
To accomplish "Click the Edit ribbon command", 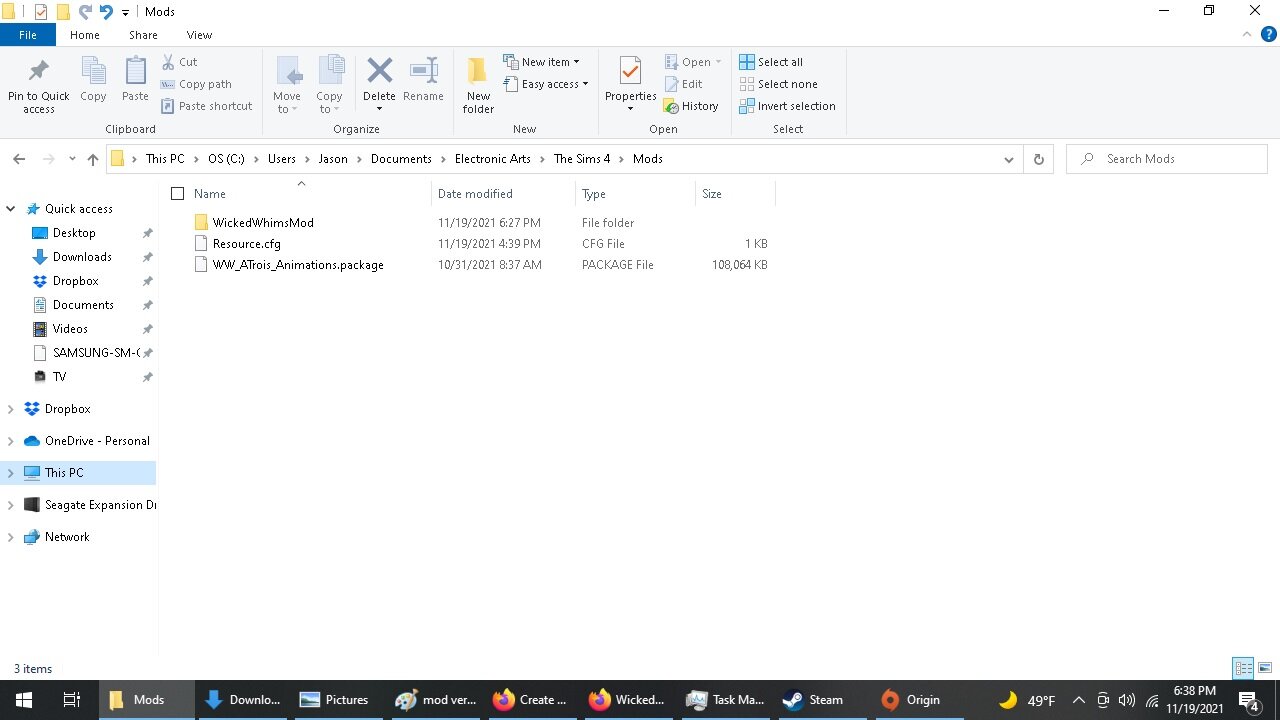I will 683,84.
